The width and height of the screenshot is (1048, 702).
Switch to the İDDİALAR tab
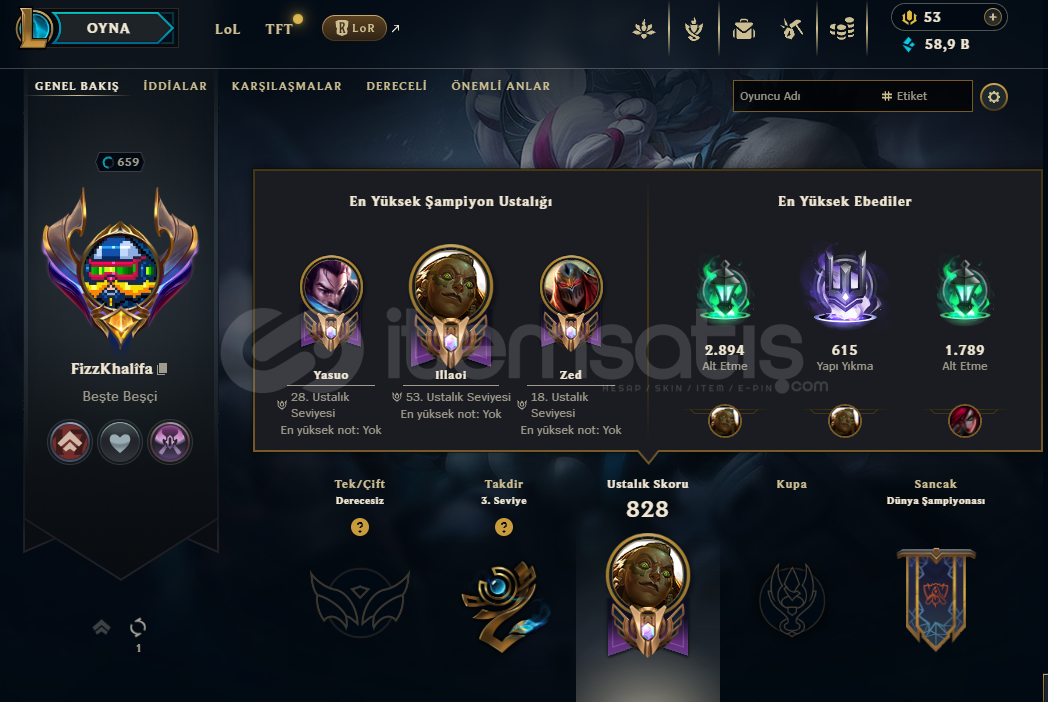[x=175, y=86]
